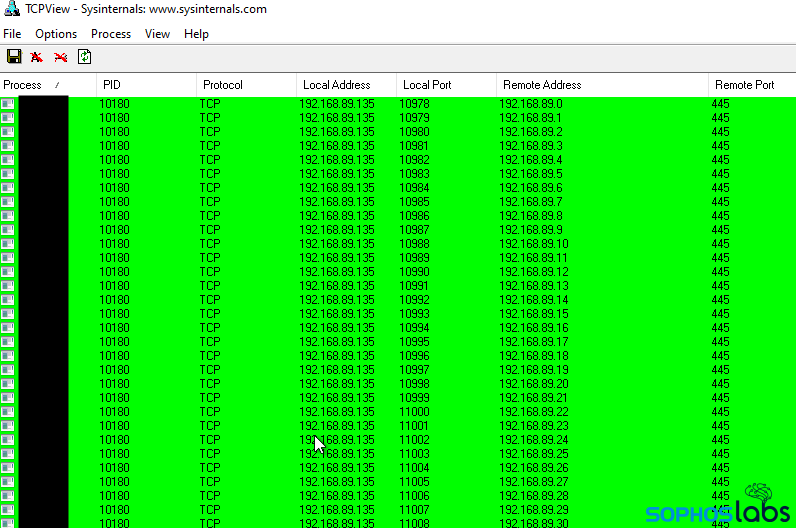Click process icon in row with local port 10989
Viewport: 796px width, 528px height.
tap(8, 258)
